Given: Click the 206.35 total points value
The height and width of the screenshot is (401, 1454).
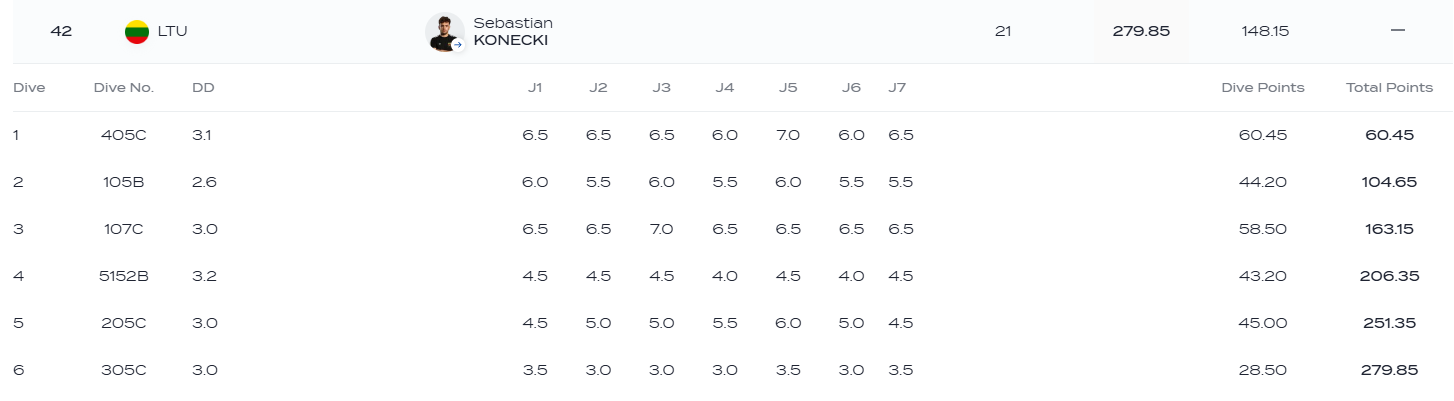Looking at the screenshot, I should 1389,276.
